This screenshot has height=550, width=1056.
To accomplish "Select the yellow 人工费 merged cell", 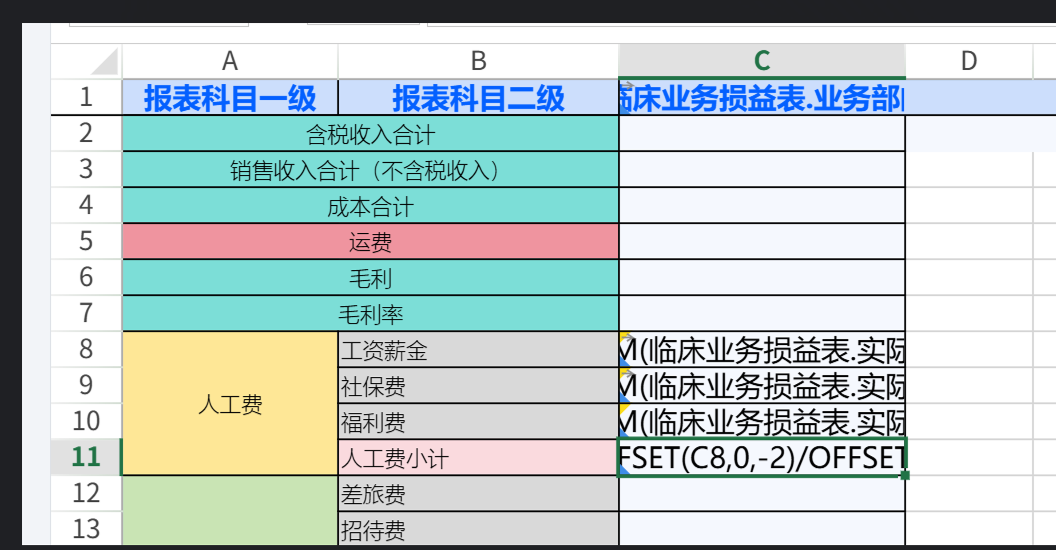I will tap(230, 404).
